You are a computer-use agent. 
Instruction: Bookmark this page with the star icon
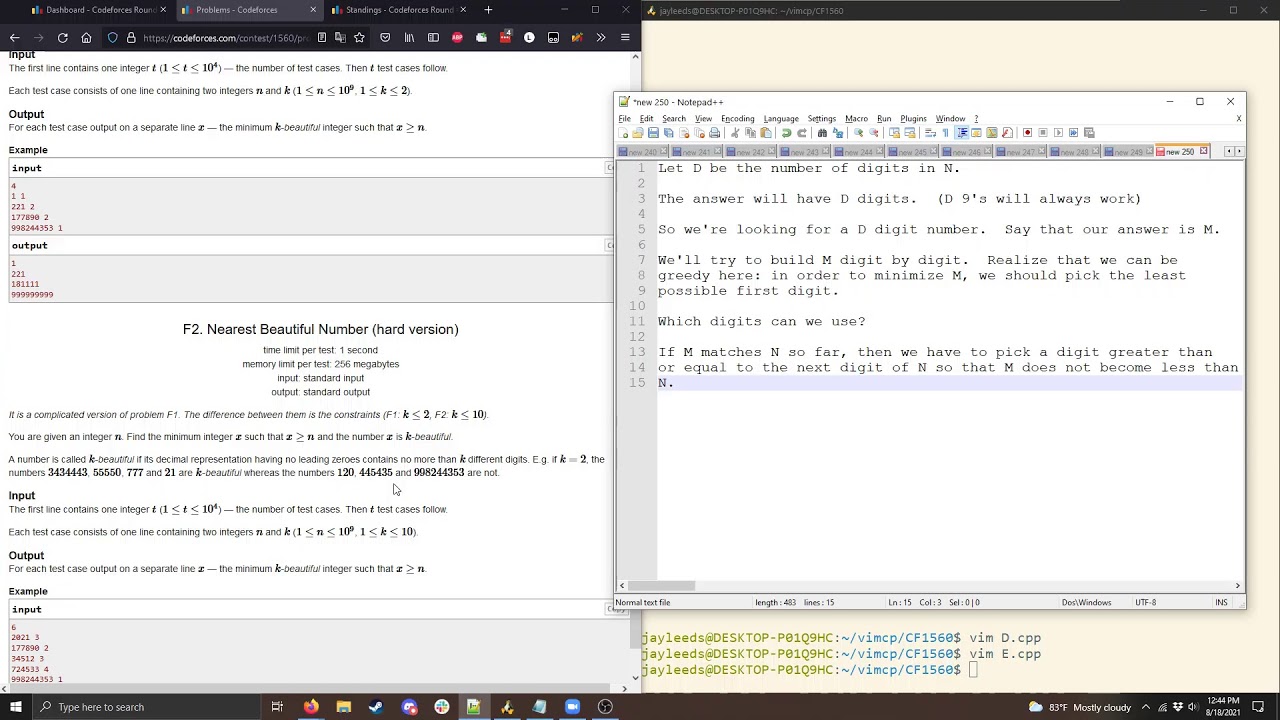(x=359, y=38)
